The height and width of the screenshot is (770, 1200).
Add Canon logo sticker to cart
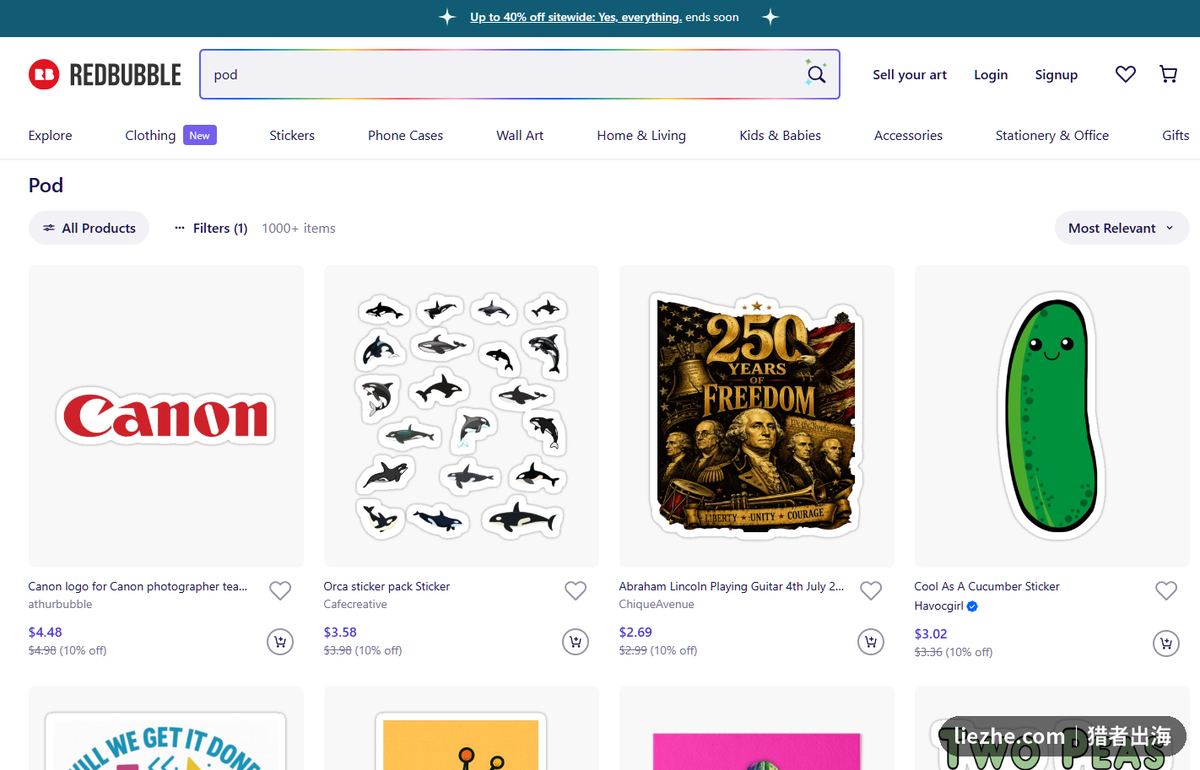pyautogui.click(x=280, y=642)
